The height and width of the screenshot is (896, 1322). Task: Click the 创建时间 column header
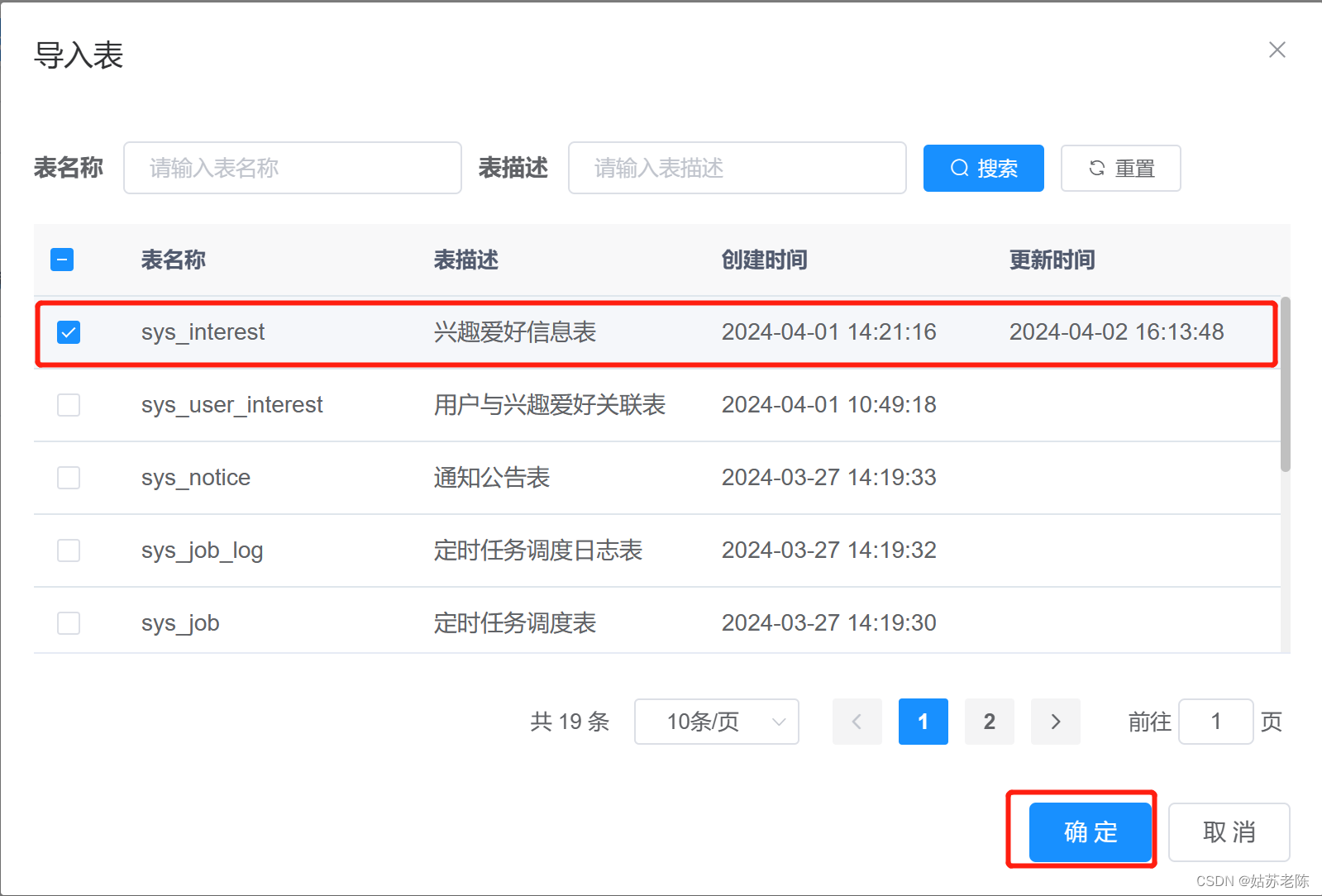[765, 260]
